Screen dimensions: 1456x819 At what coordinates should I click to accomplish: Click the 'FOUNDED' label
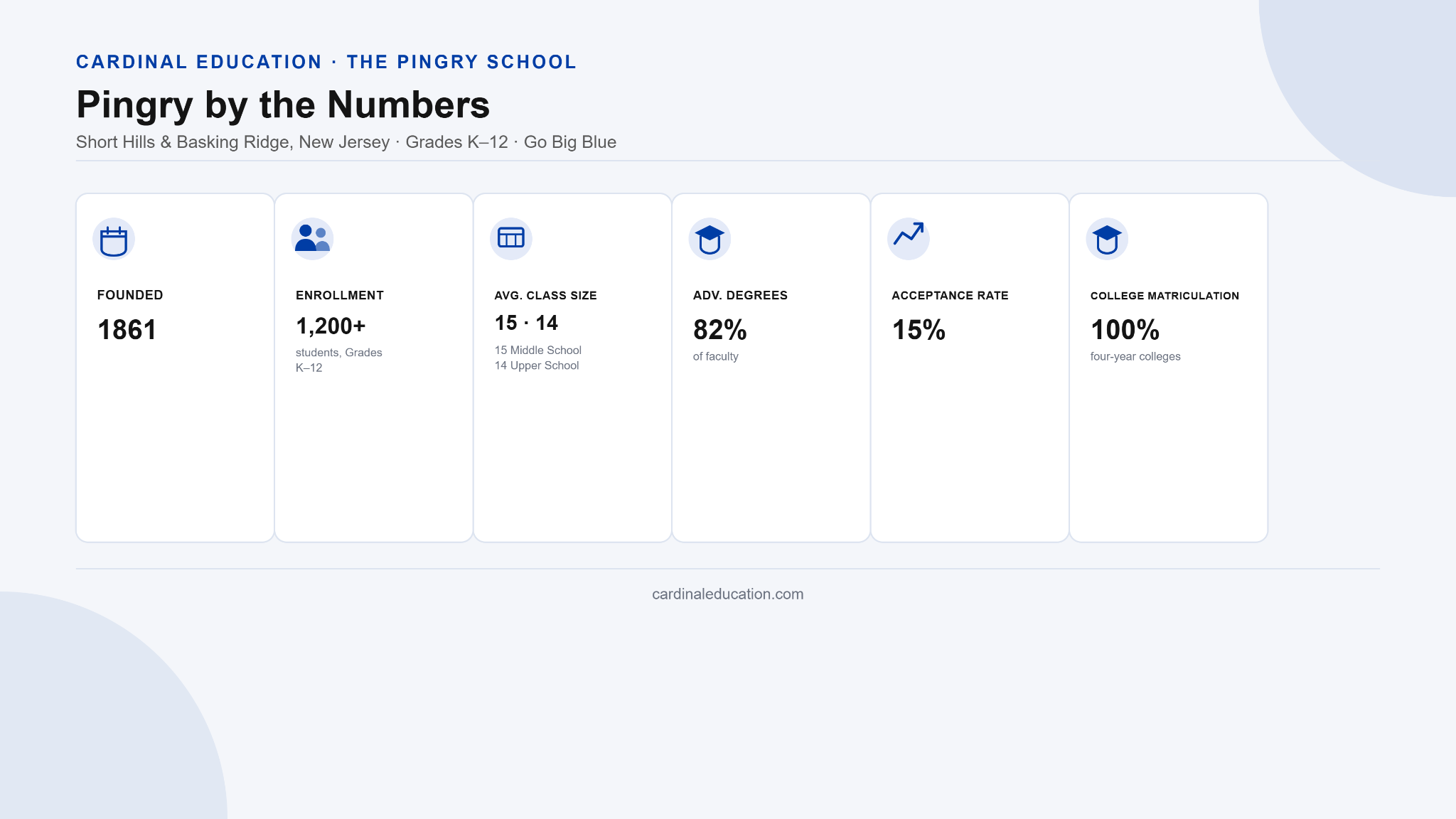(130, 295)
